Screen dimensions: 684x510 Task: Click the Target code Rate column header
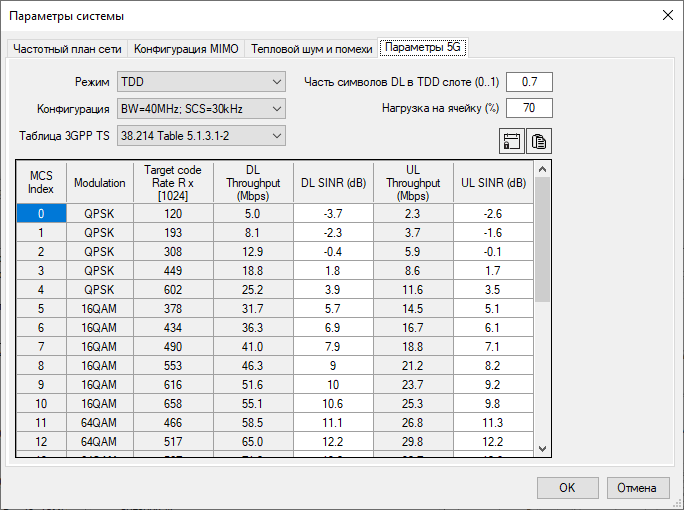(173, 182)
